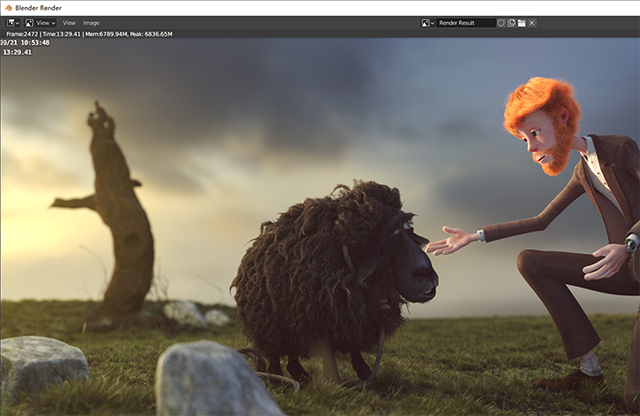
Task: Unlink Render Result with X icon
Action: coord(532,23)
